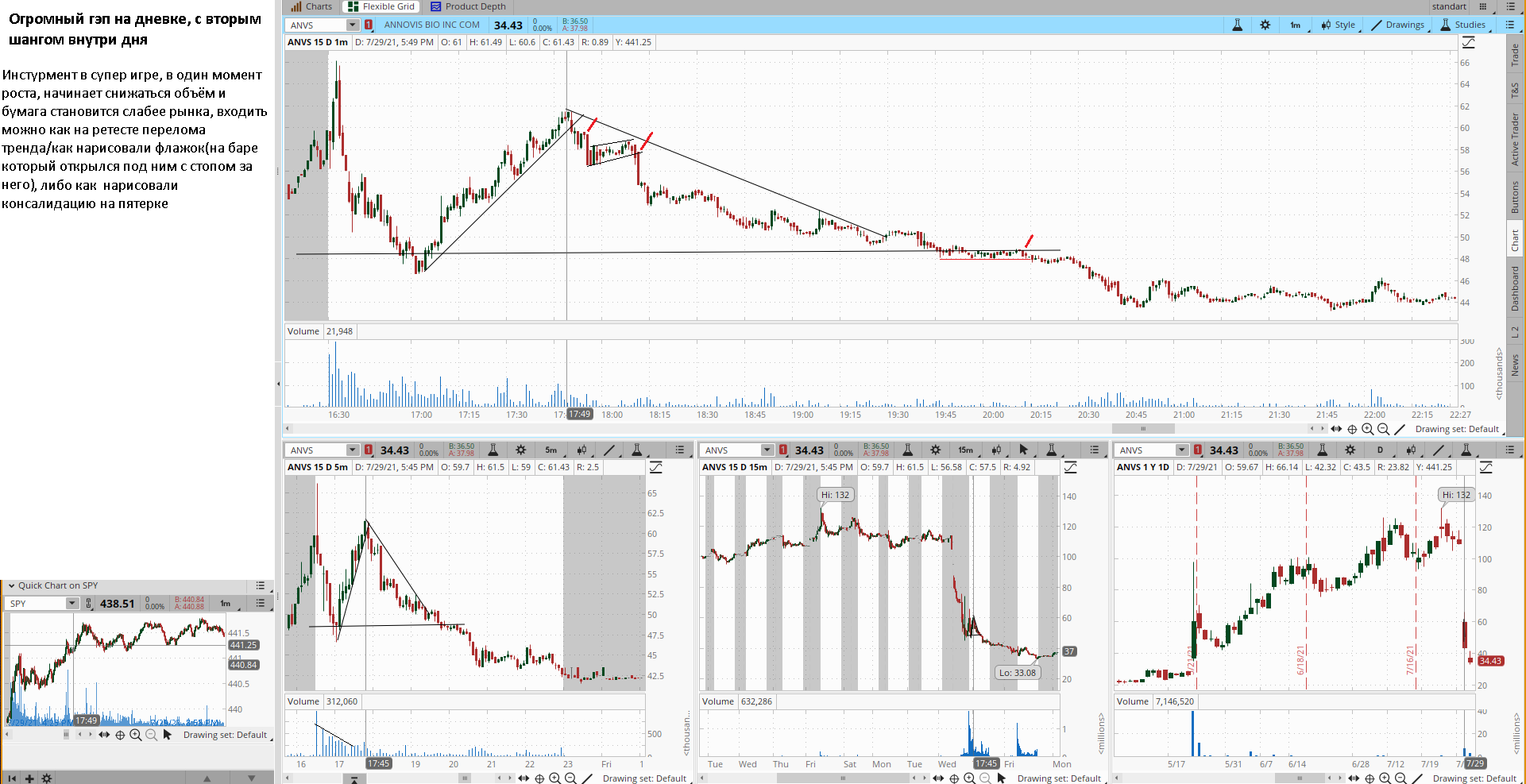Switch to the Product Depth tab

[x=468, y=6]
